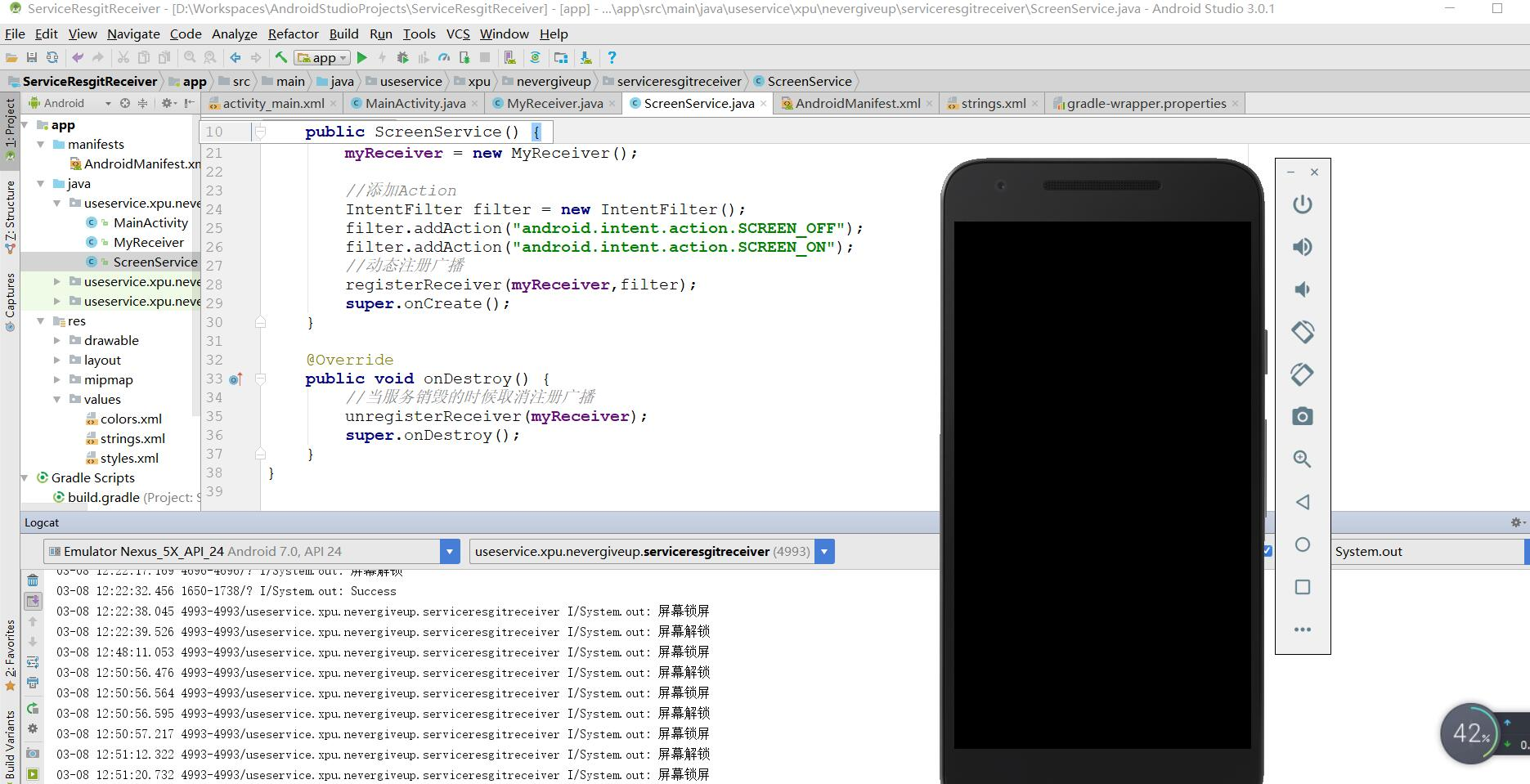This screenshot has width=1530, height=784.
Task: Switch to the AndroidManifest.xml editor tab
Action: (857, 103)
